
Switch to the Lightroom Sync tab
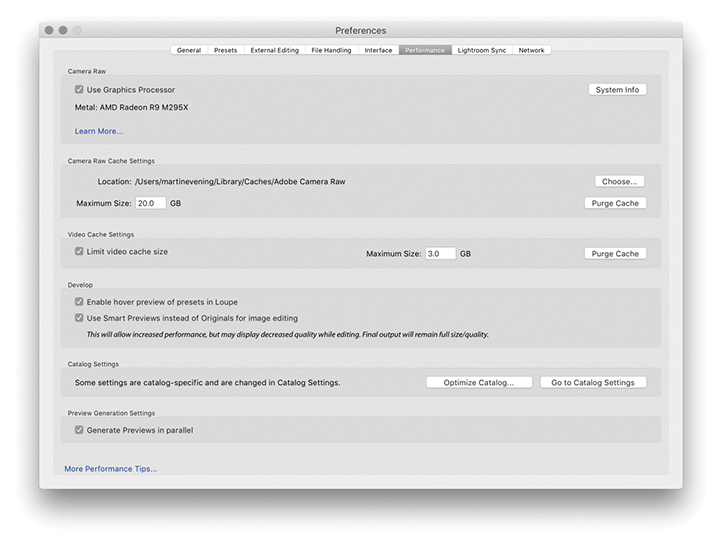click(482, 50)
